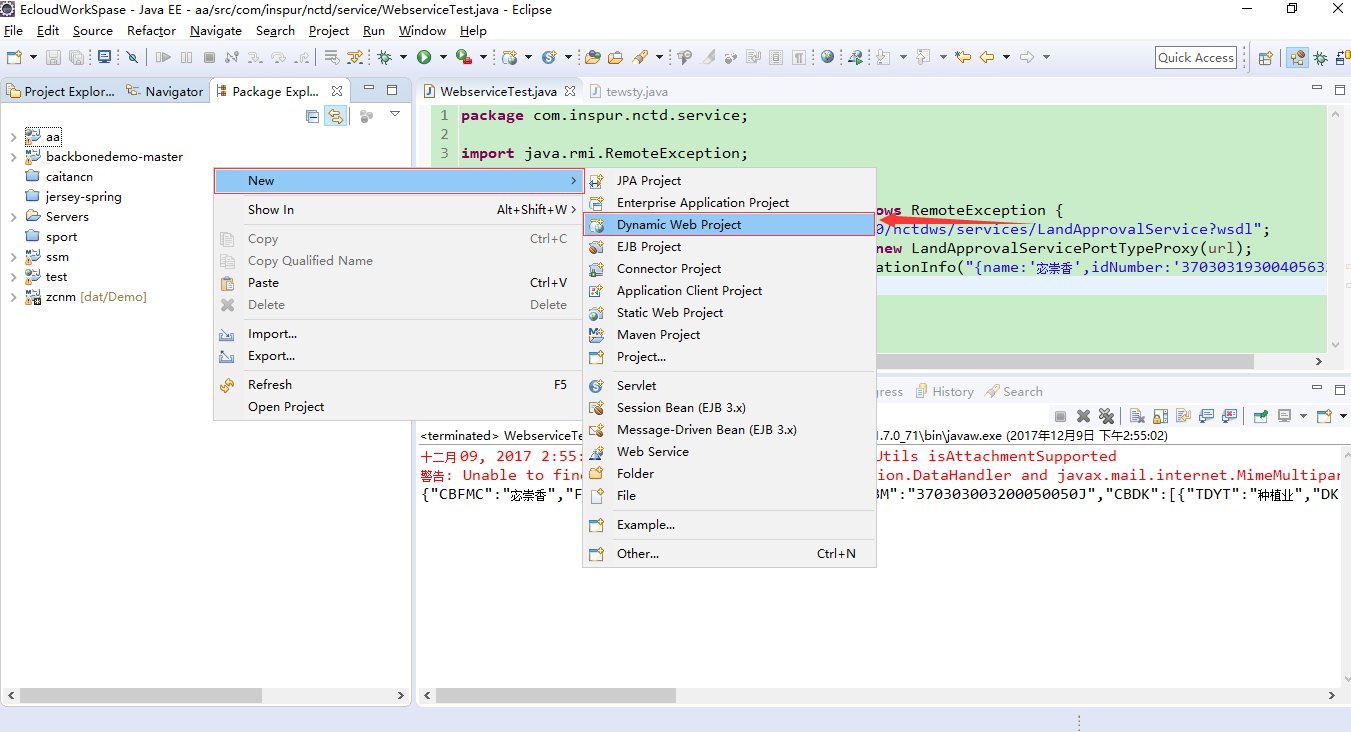Click the Skip All Breakpoints icon
1351x732 pixels.
132,57
